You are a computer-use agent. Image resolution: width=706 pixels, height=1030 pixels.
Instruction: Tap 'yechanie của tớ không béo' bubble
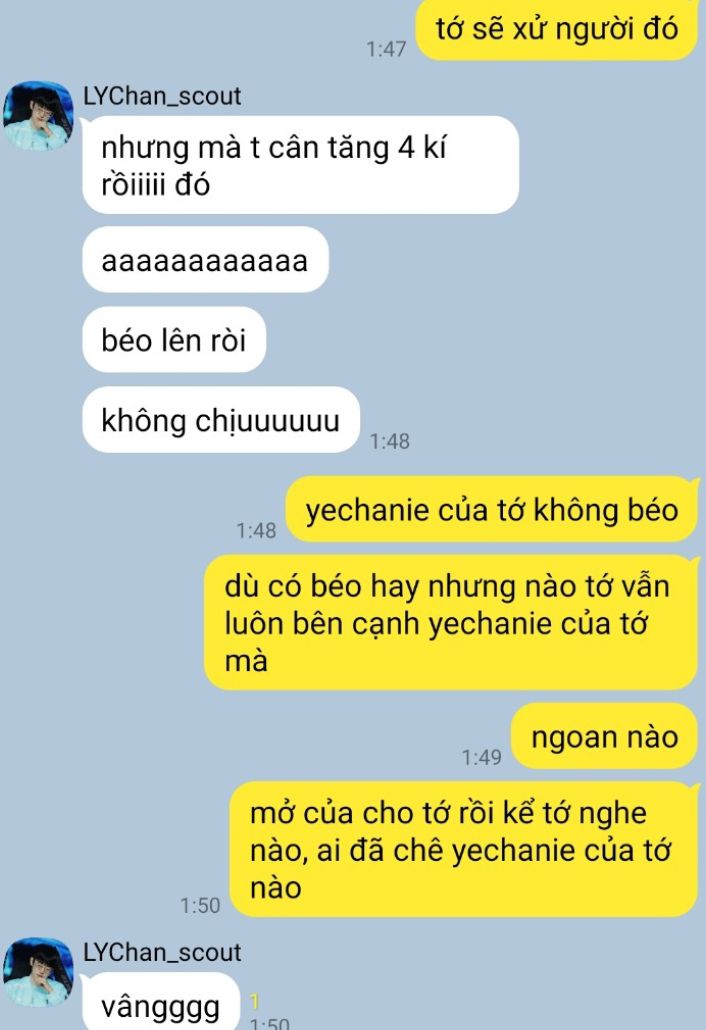point(491,510)
